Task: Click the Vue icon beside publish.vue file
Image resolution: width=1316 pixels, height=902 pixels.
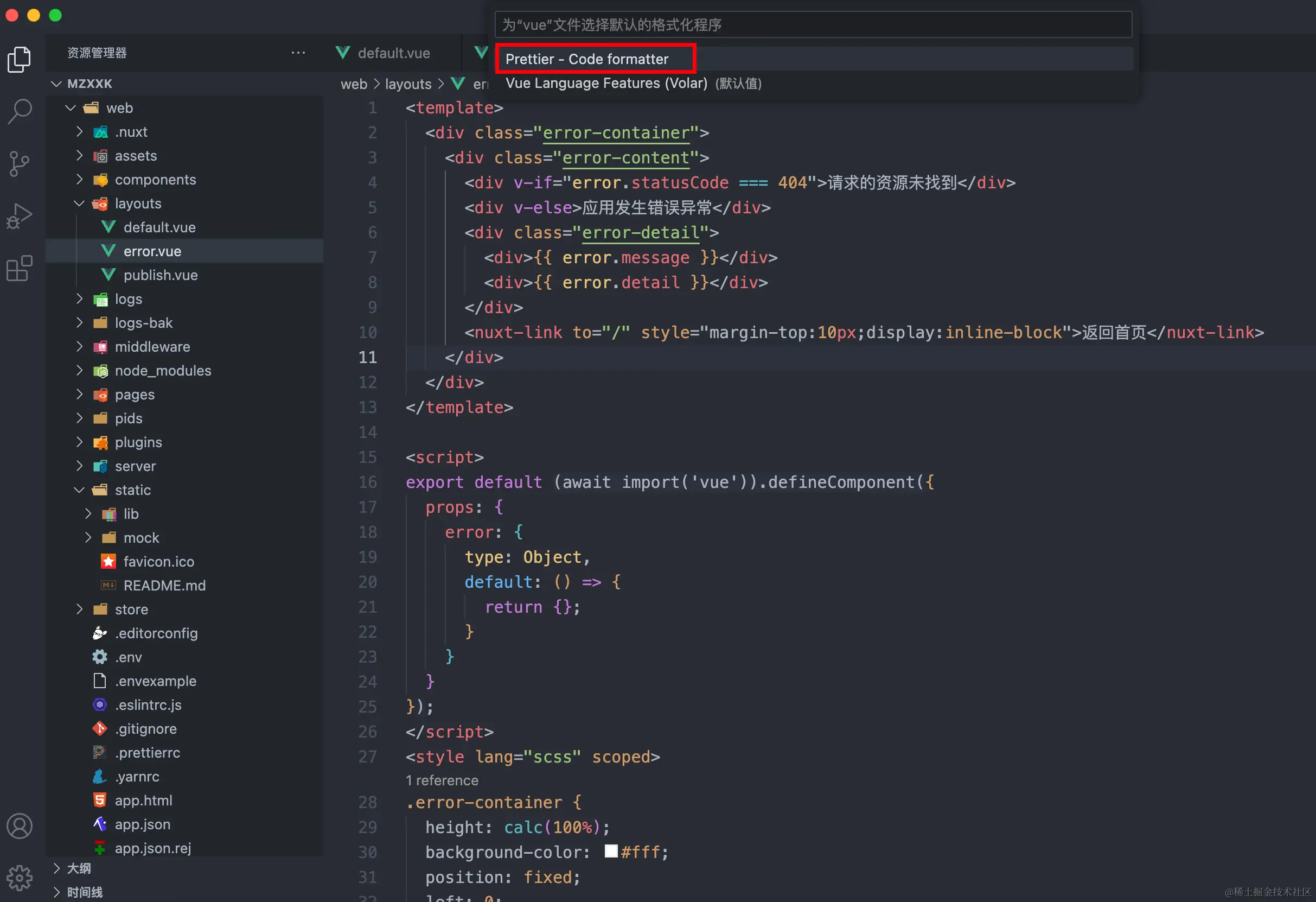Action: coord(108,275)
